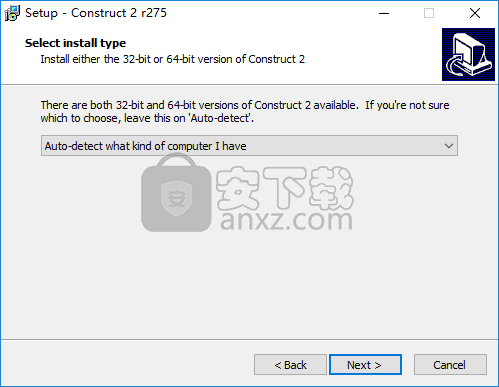Select the 'Auto-detect what kind of computer' text

click(146, 146)
